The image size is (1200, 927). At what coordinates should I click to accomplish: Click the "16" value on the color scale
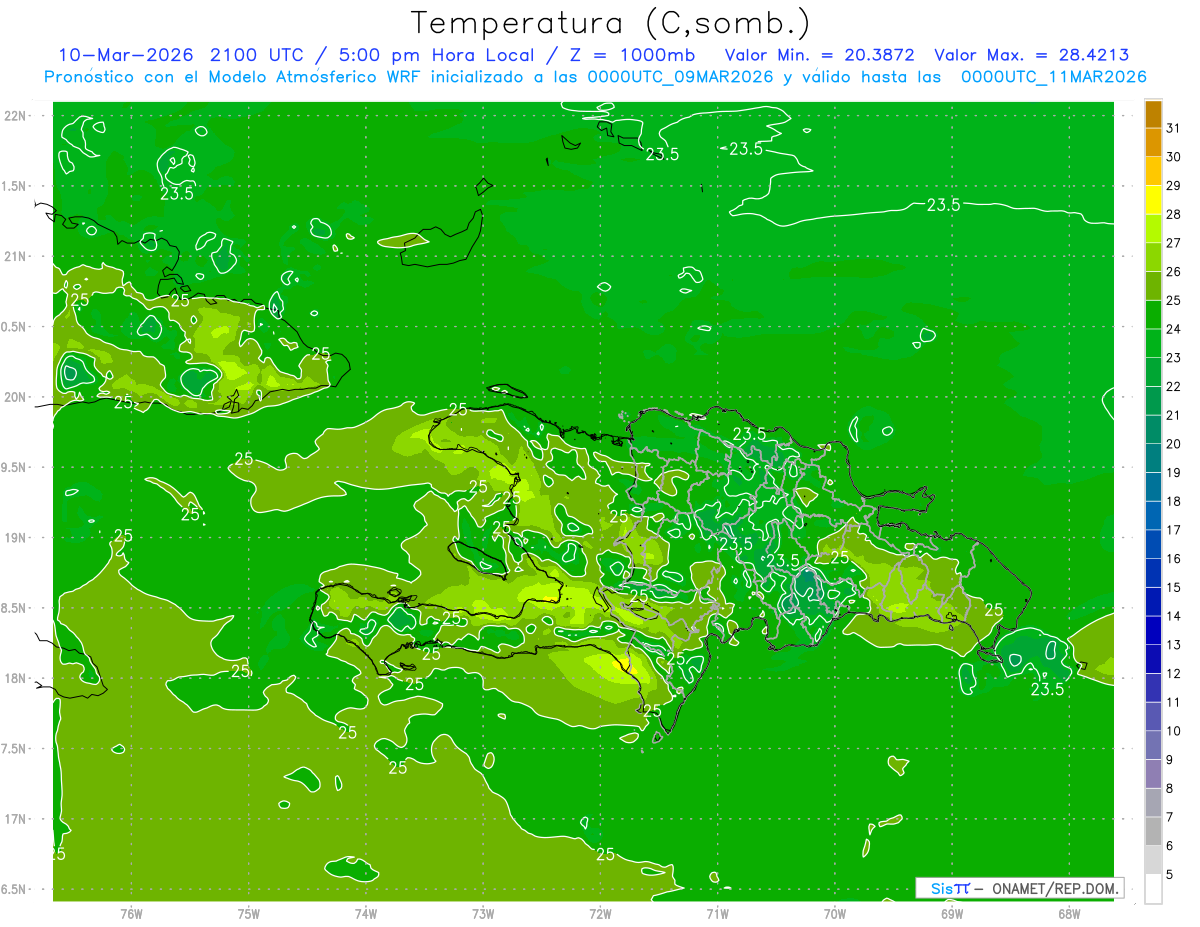tap(1174, 558)
